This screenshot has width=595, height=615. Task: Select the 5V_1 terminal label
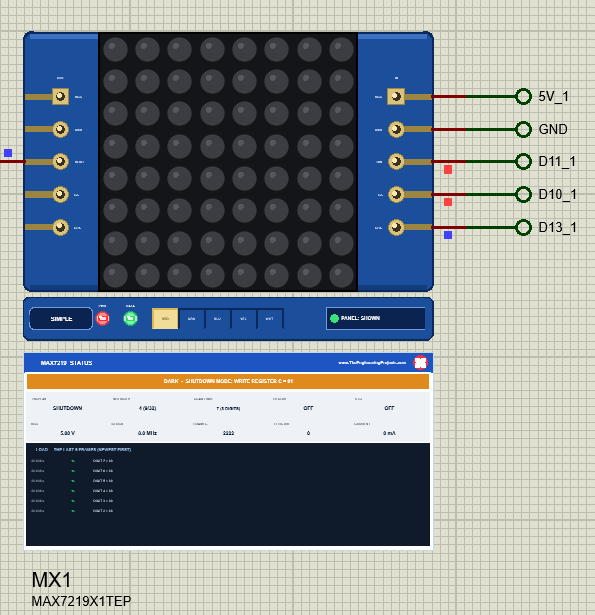(553, 96)
